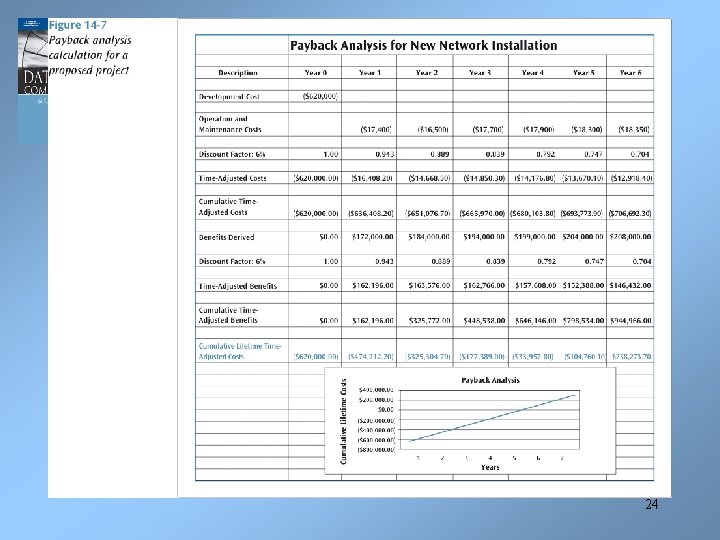The height and width of the screenshot is (540, 720).
Task: Select the $199,000.00 benefits cell
Action: 535,237
